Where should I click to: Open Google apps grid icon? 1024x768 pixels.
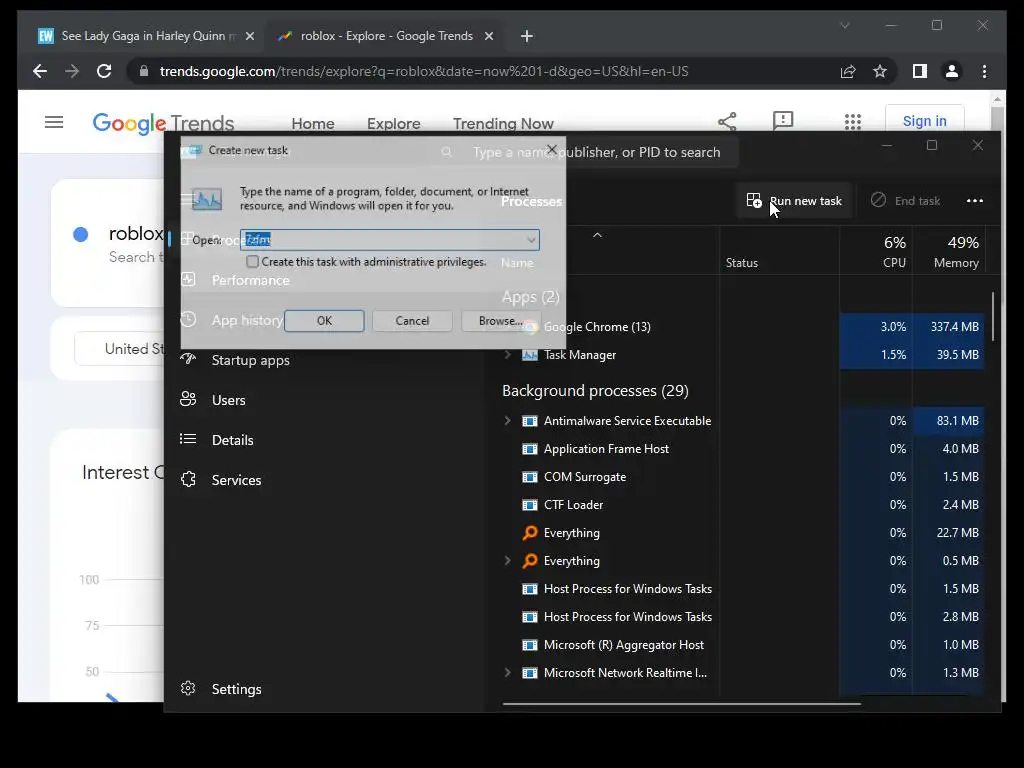pyautogui.click(x=852, y=121)
